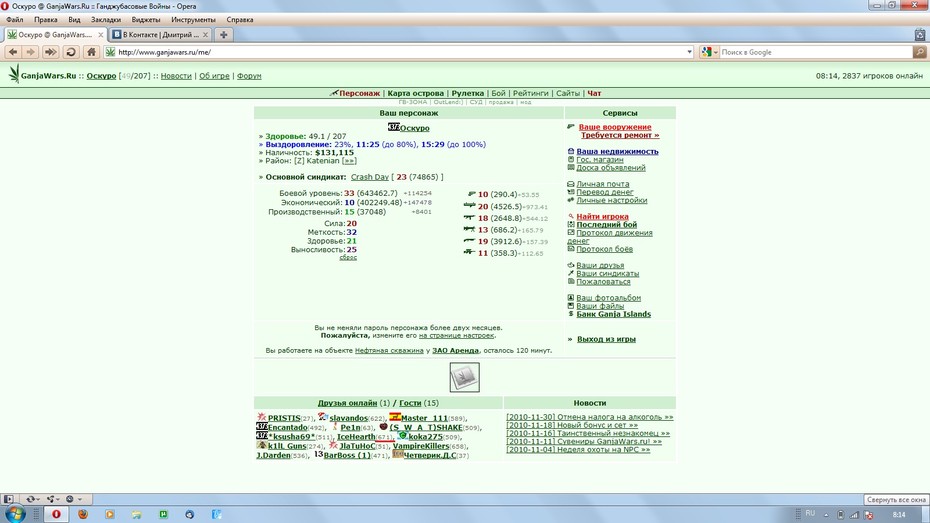Screen dimensions: 930x523
Task: Open the Home page icon
Action: 91,52
